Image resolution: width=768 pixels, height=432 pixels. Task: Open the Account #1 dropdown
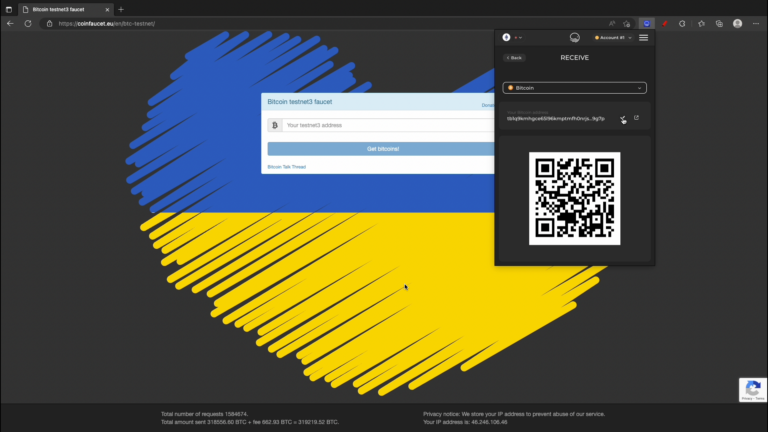(613, 38)
